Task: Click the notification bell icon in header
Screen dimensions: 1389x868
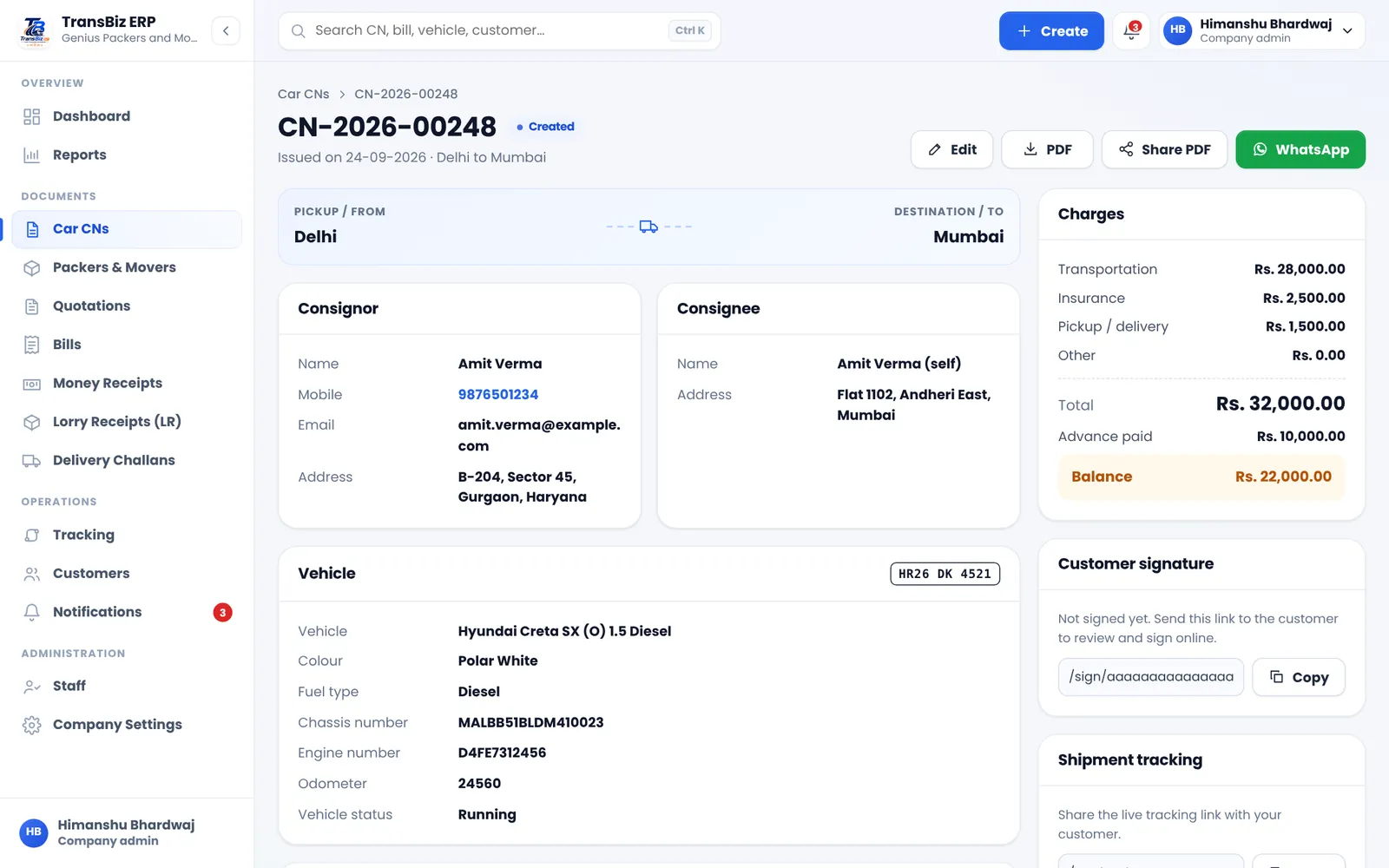Action: (x=1131, y=30)
